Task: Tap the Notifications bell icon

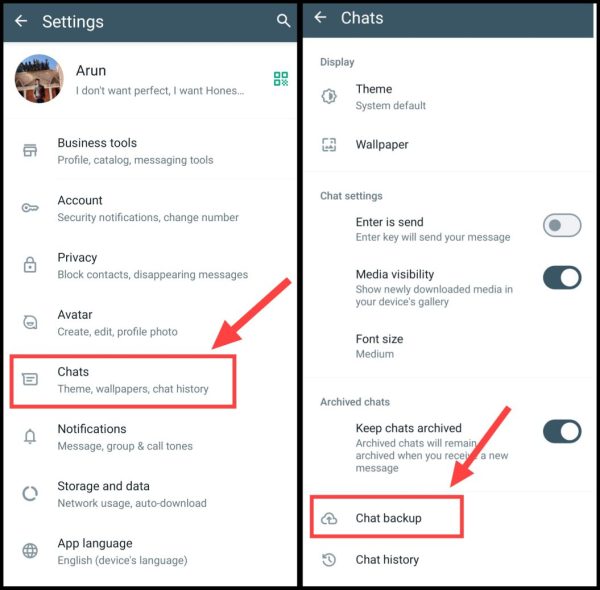Action: point(30,436)
